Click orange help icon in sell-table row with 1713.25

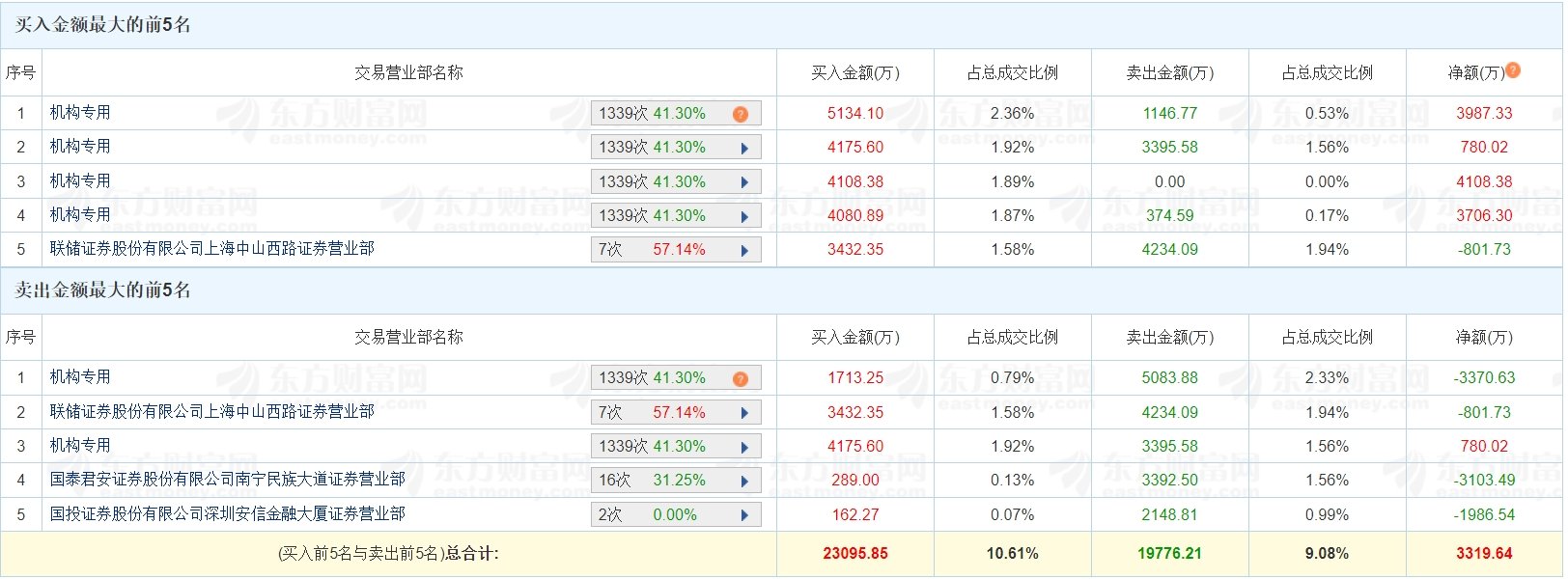tap(741, 378)
